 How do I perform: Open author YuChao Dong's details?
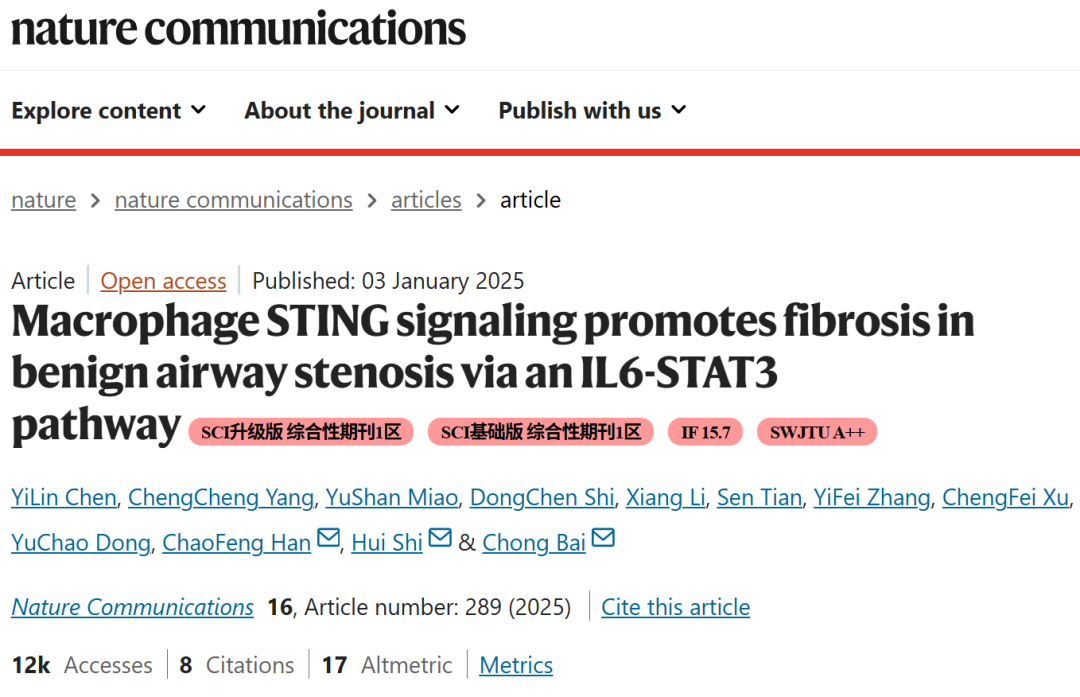pyautogui.click(x=80, y=542)
